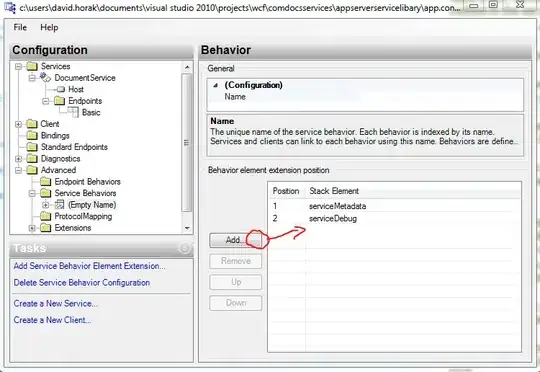Click the (Empty Name) behavior icon

(60, 205)
